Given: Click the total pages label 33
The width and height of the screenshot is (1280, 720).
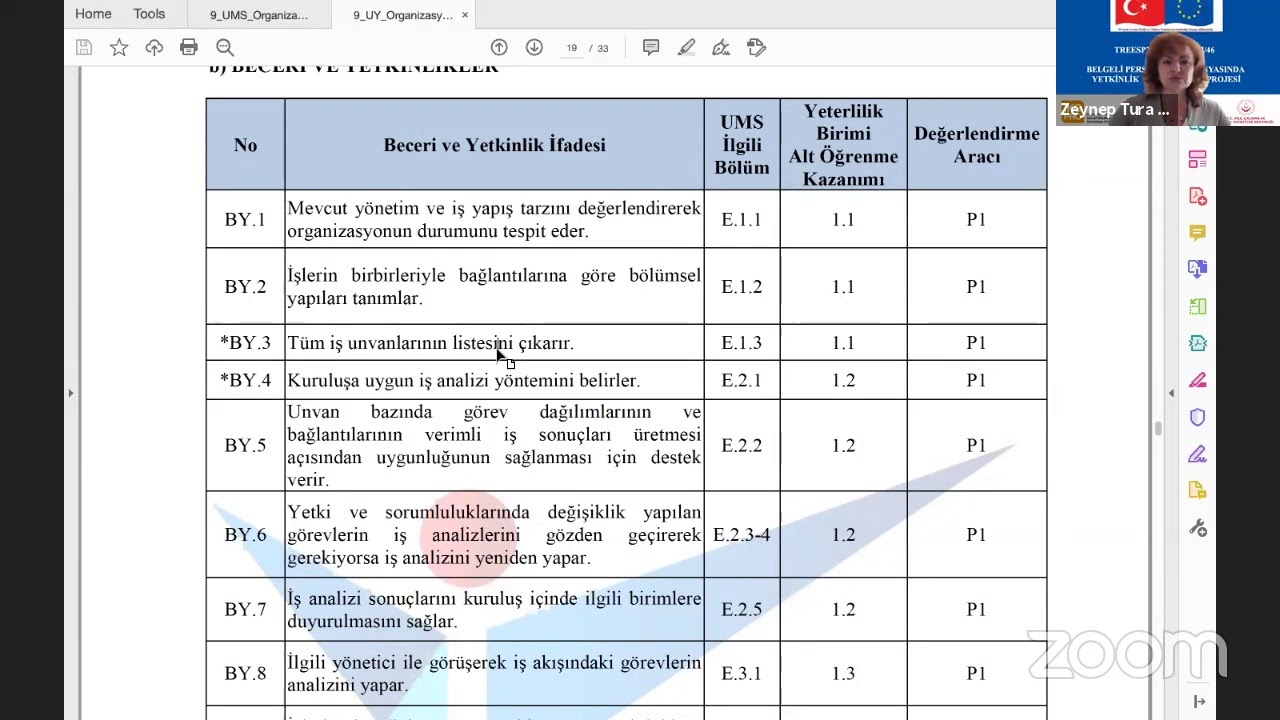Looking at the screenshot, I should coord(603,48).
